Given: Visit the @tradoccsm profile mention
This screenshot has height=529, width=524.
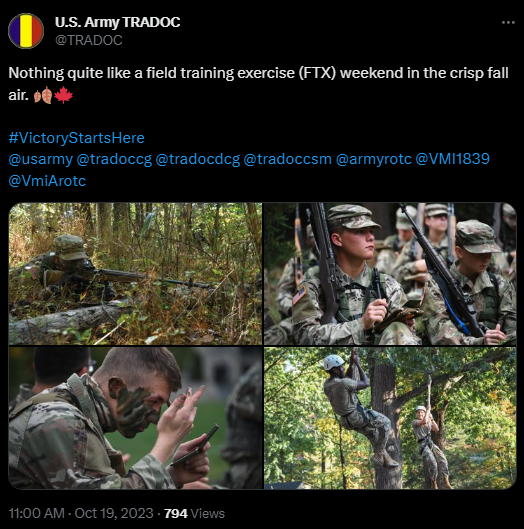Looking at the screenshot, I should pos(287,159).
